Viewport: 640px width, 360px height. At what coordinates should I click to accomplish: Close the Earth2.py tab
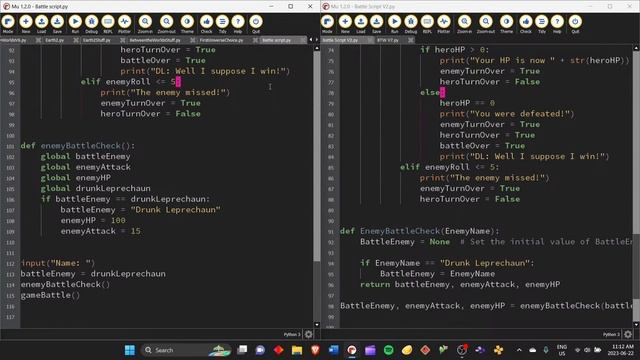pos(76,40)
